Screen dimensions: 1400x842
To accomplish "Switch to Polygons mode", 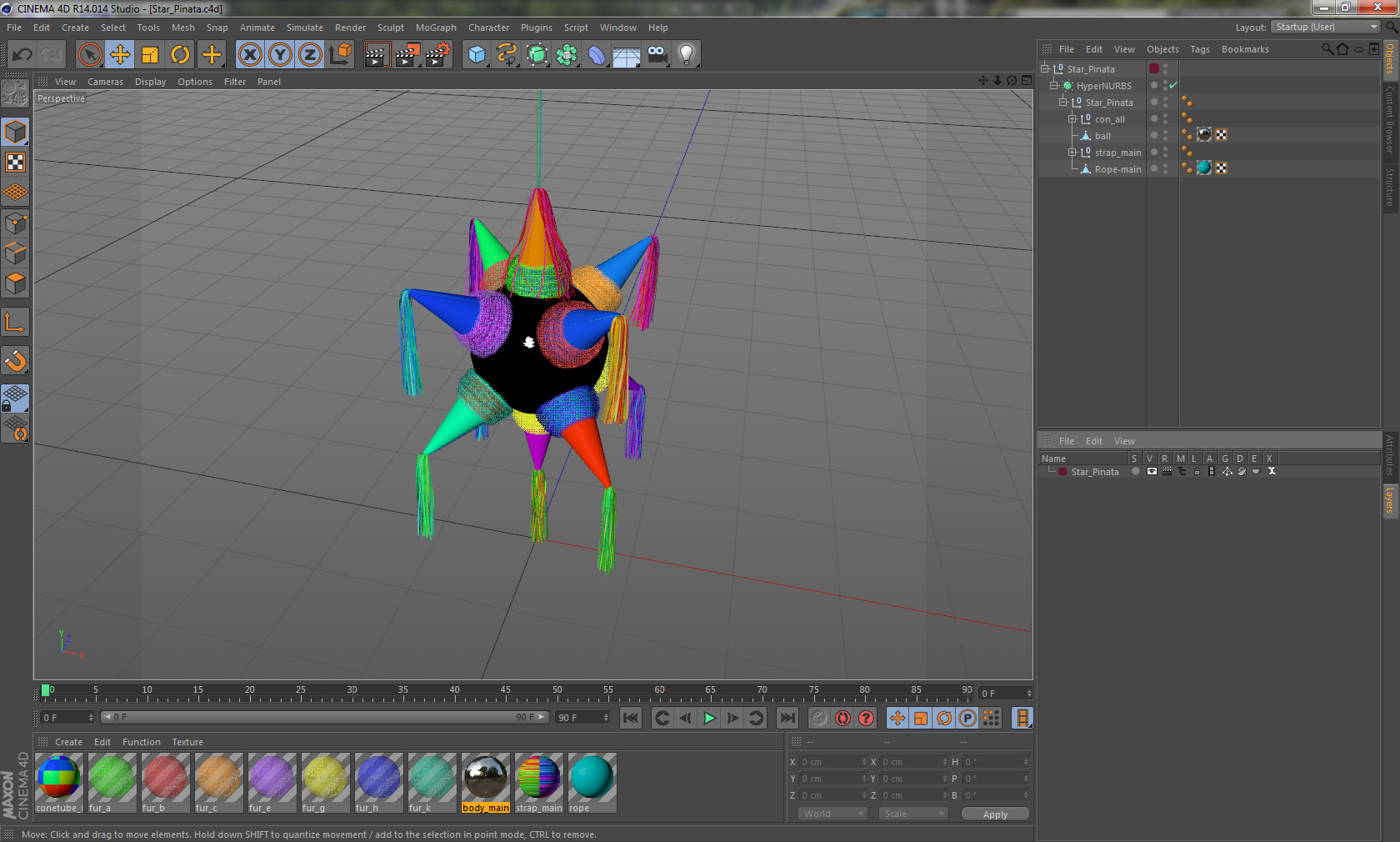I will point(15,283).
